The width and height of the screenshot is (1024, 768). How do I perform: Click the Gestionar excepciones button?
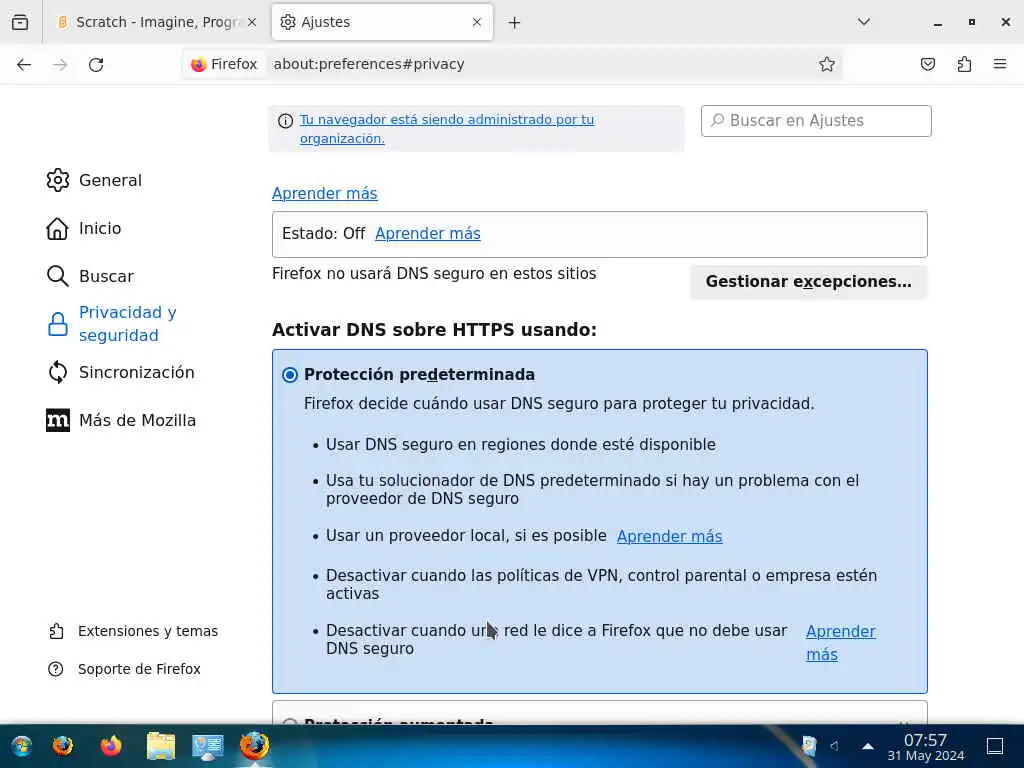tap(808, 282)
